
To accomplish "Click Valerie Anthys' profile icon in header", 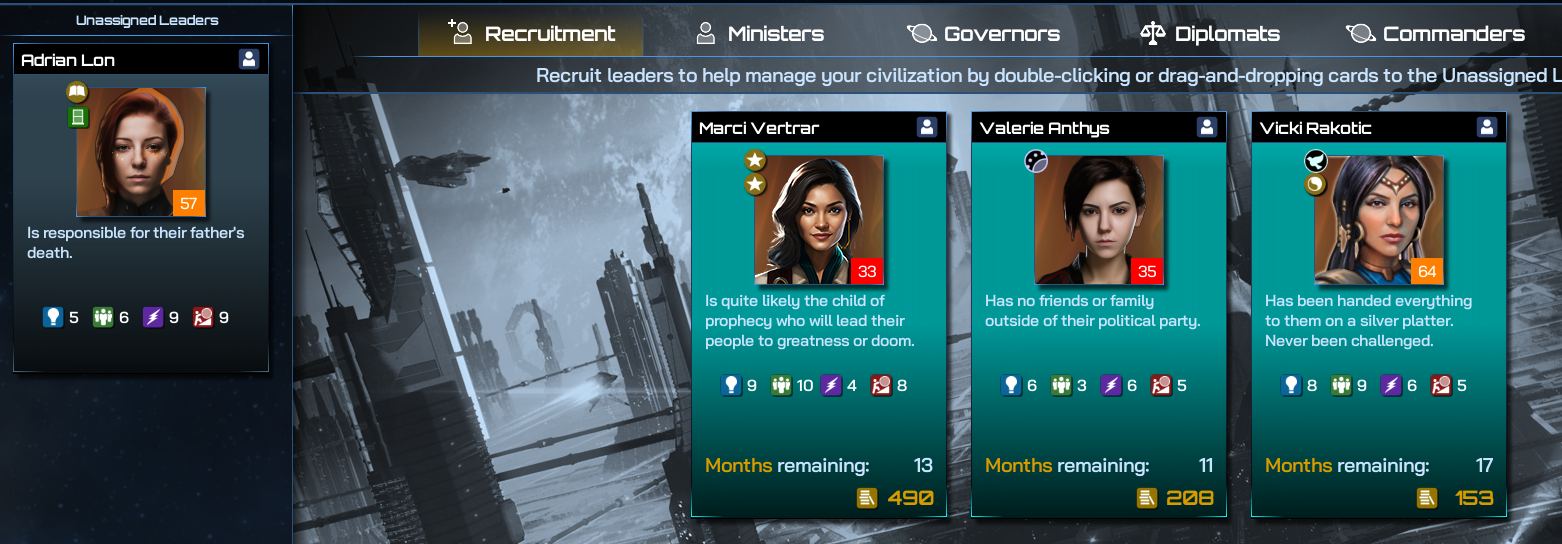I will [1207, 127].
